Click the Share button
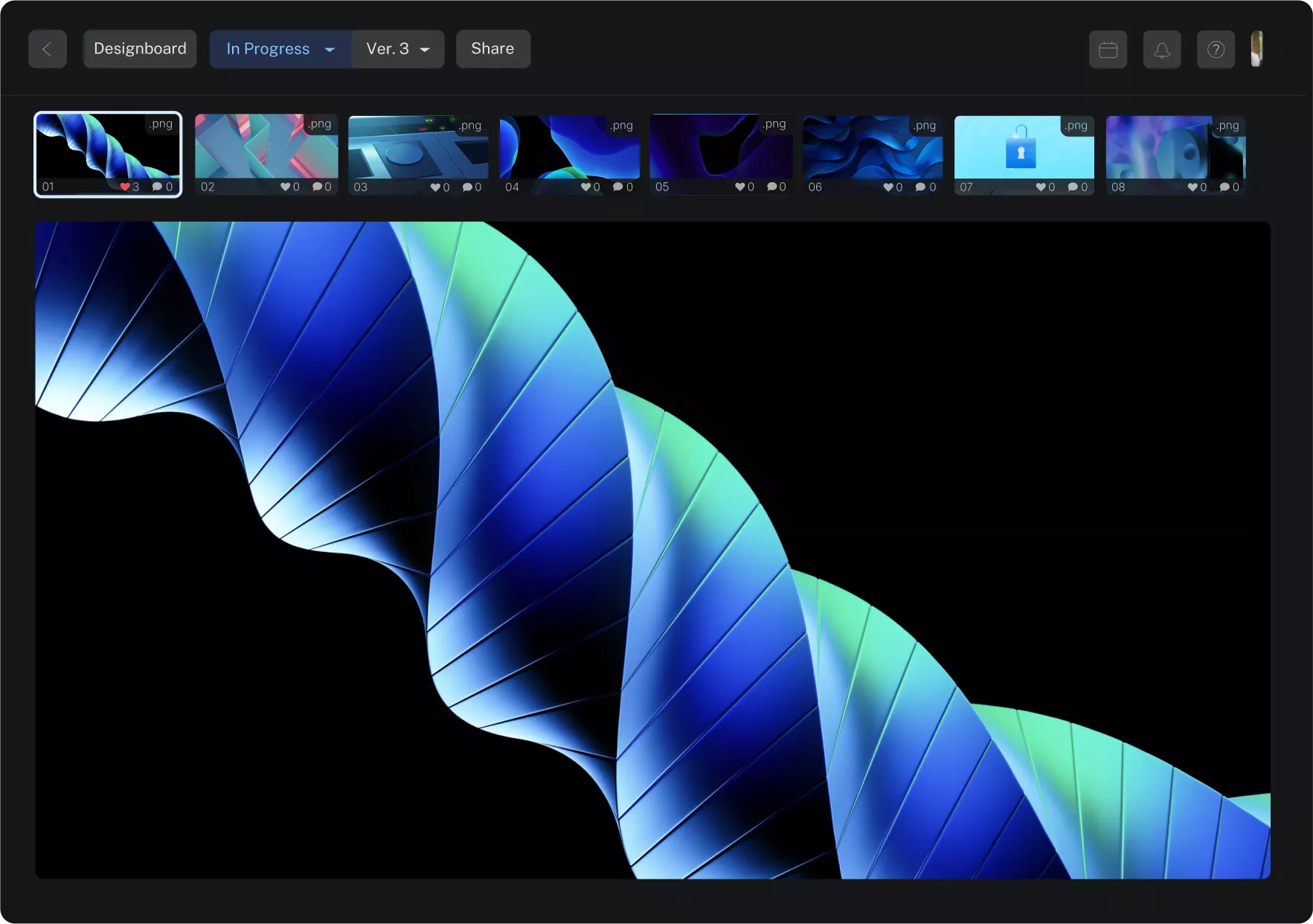This screenshot has height=924, width=1313. click(492, 49)
